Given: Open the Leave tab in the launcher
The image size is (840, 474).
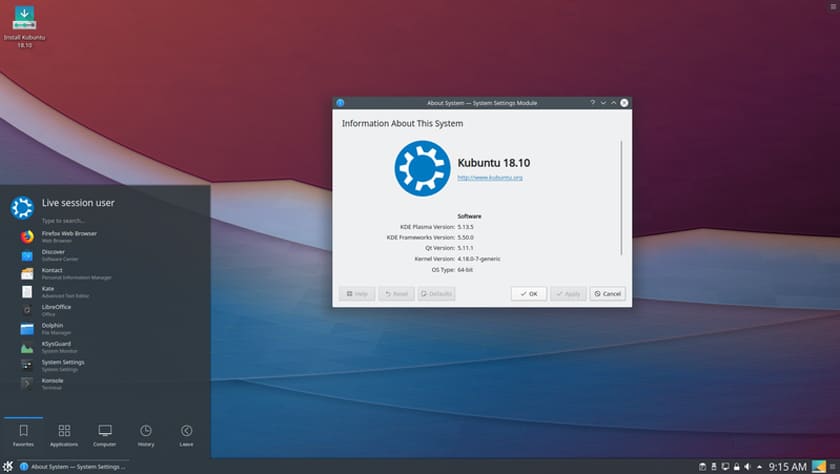Looking at the screenshot, I should [x=186, y=434].
